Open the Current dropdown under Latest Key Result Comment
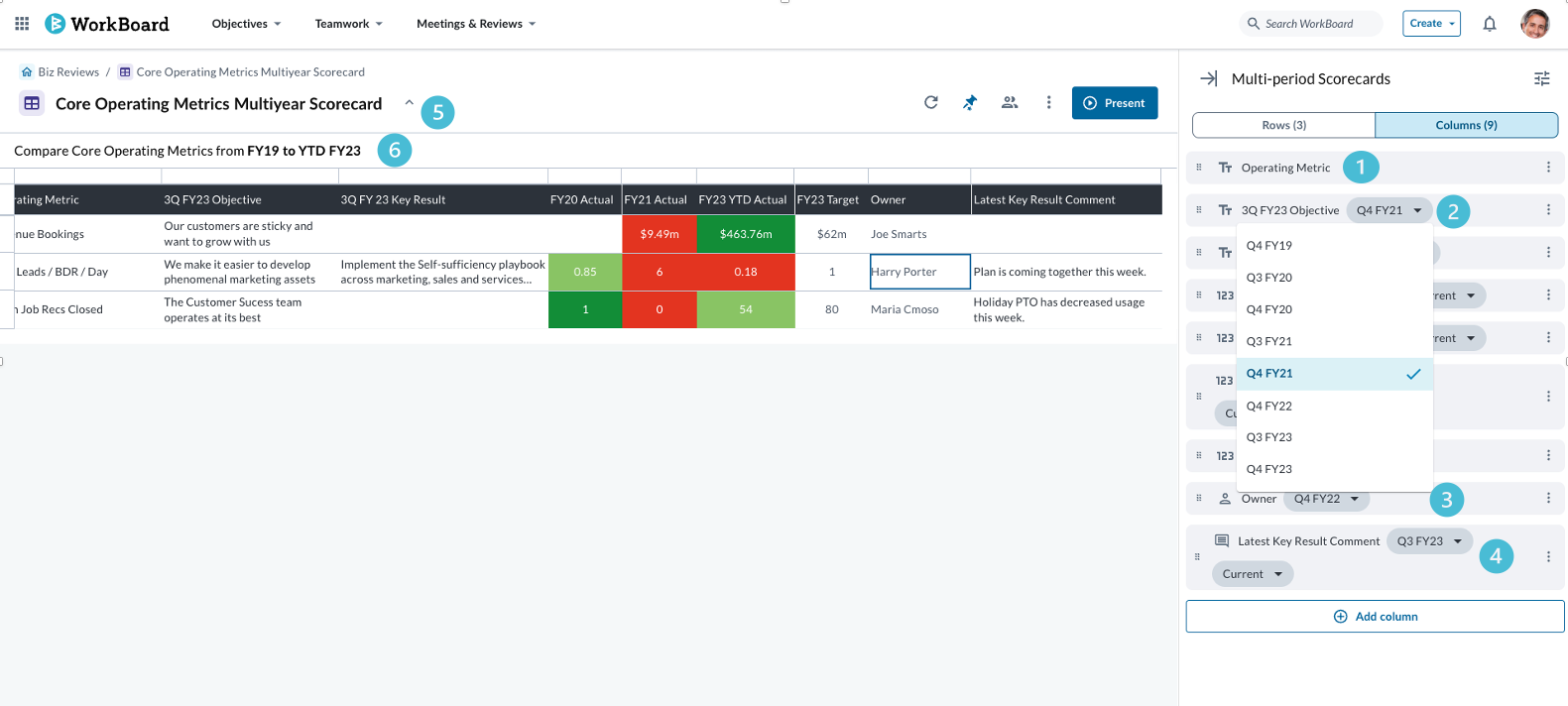Screen dimensions: 1568x706 (1253, 574)
